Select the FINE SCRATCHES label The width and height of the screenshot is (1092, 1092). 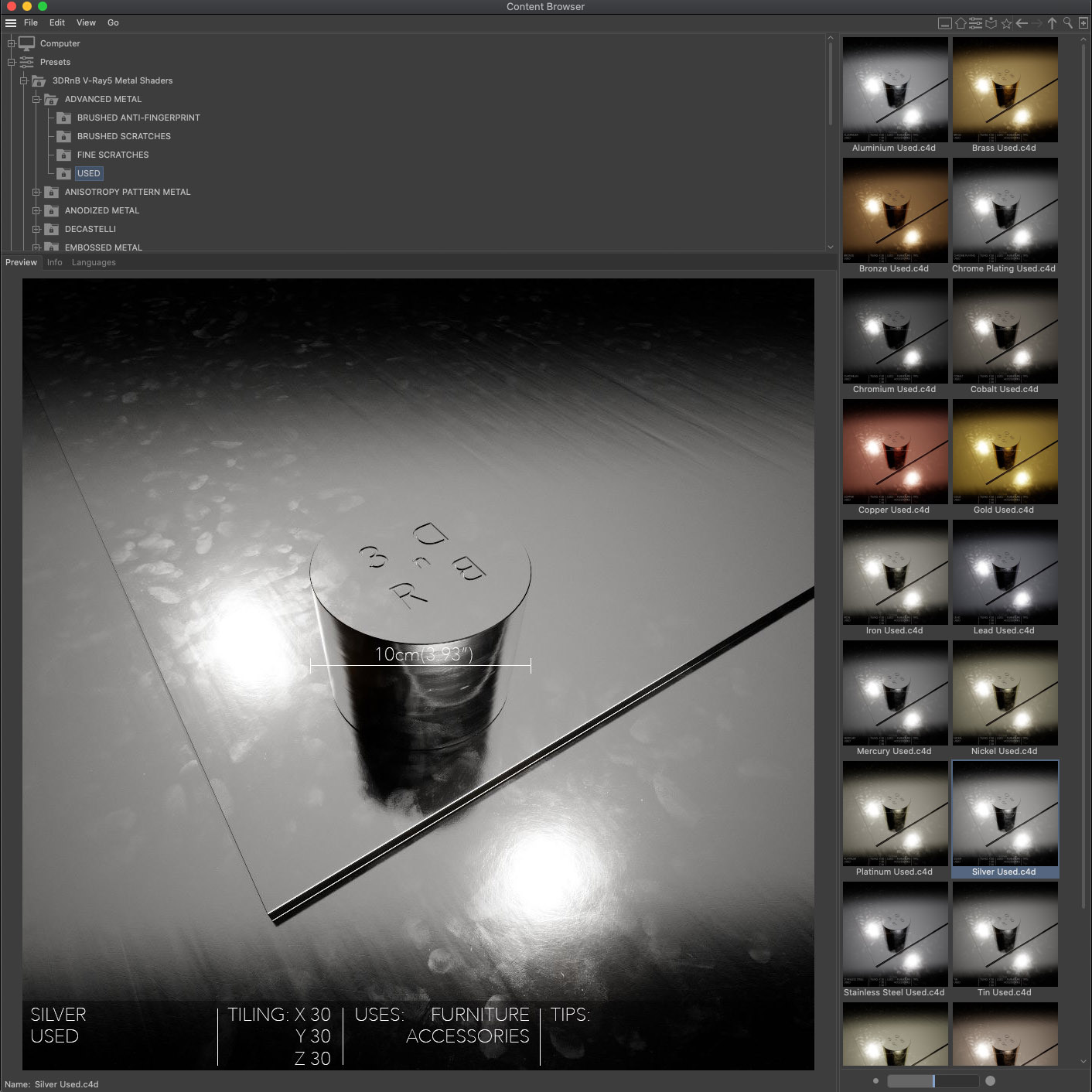click(x=113, y=155)
